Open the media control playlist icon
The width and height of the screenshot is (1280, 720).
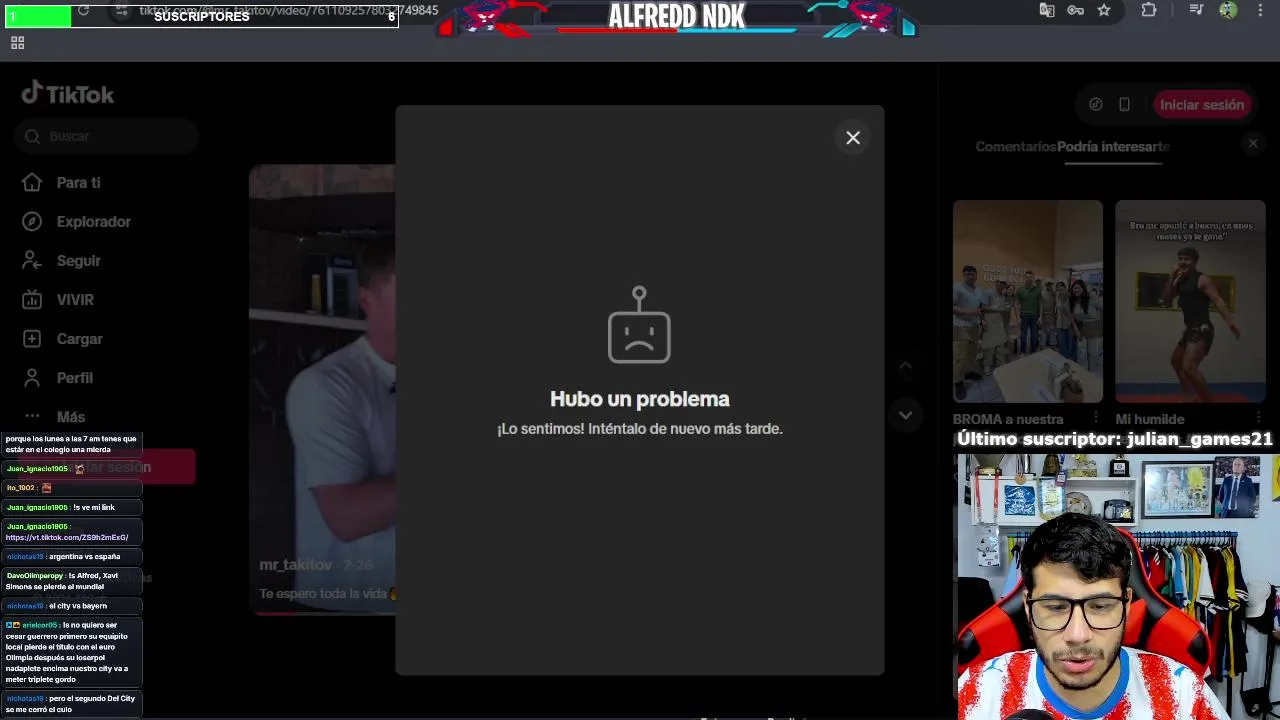click(1196, 10)
